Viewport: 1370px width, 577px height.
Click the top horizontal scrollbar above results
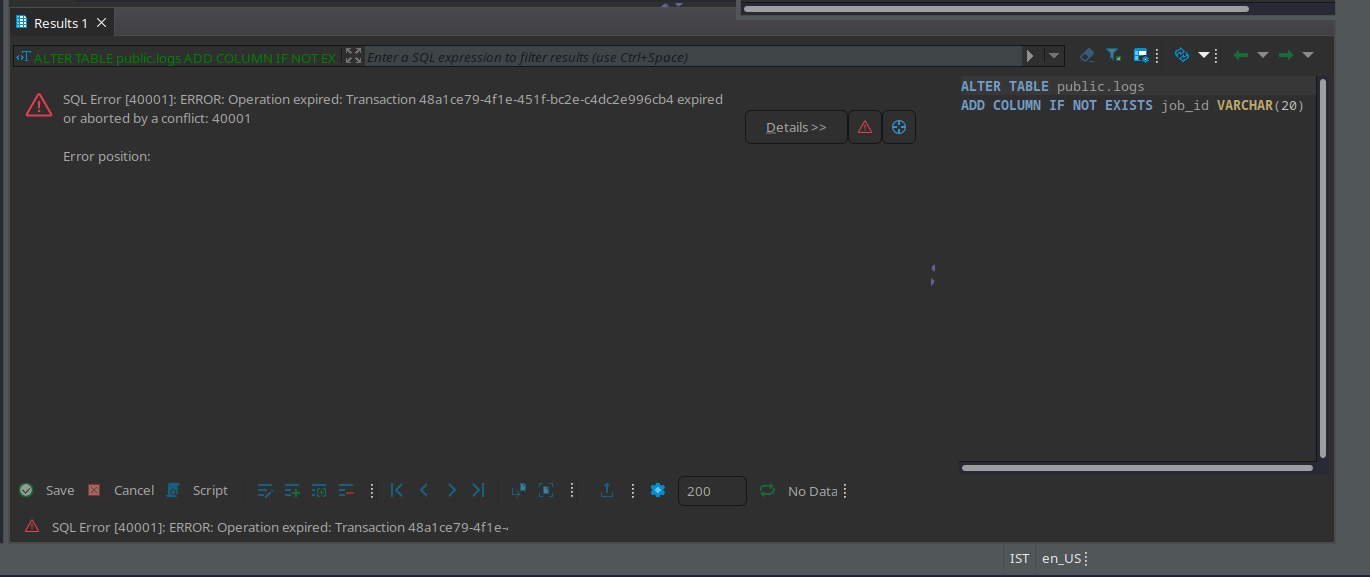(x=996, y=8)
